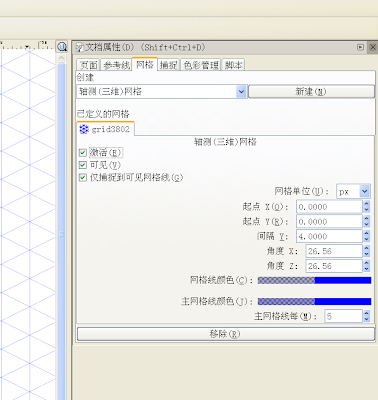The width and height of the screenshot is (378, 400).
Task: Decrease 起点 Y with down arrow
Action: pos(367,225)
